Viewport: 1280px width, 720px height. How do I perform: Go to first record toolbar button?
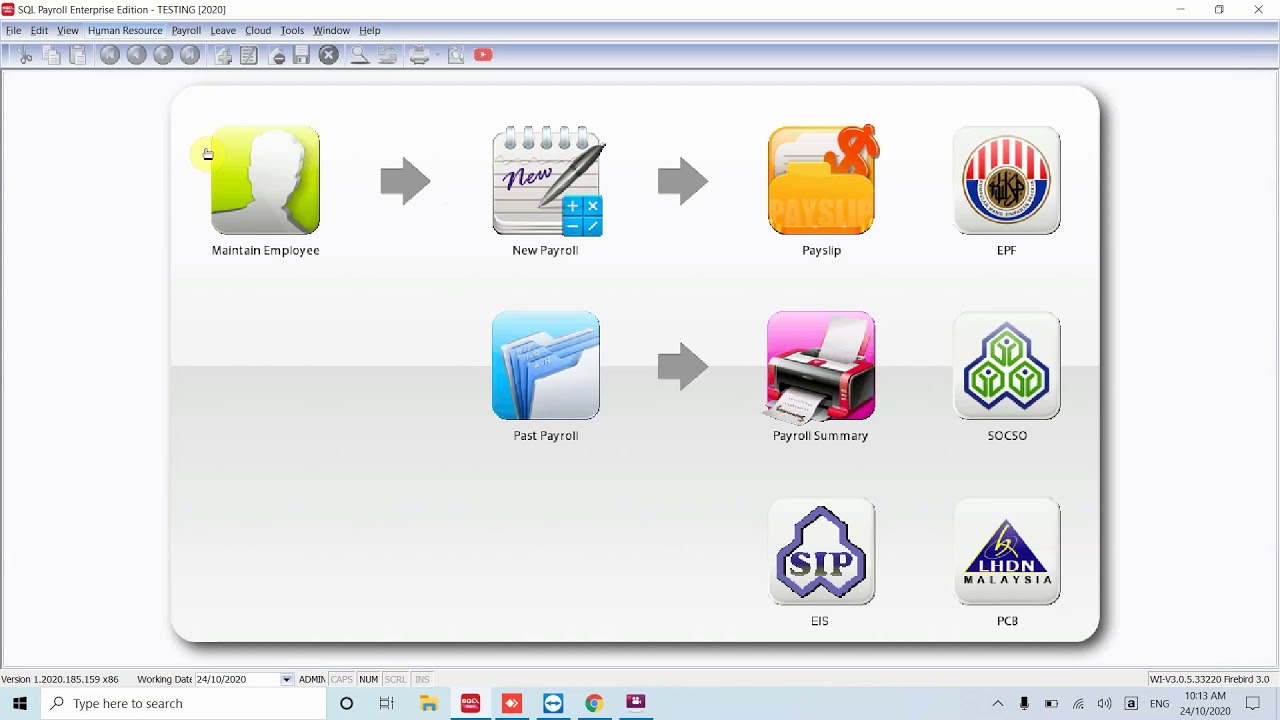point(110,56)
